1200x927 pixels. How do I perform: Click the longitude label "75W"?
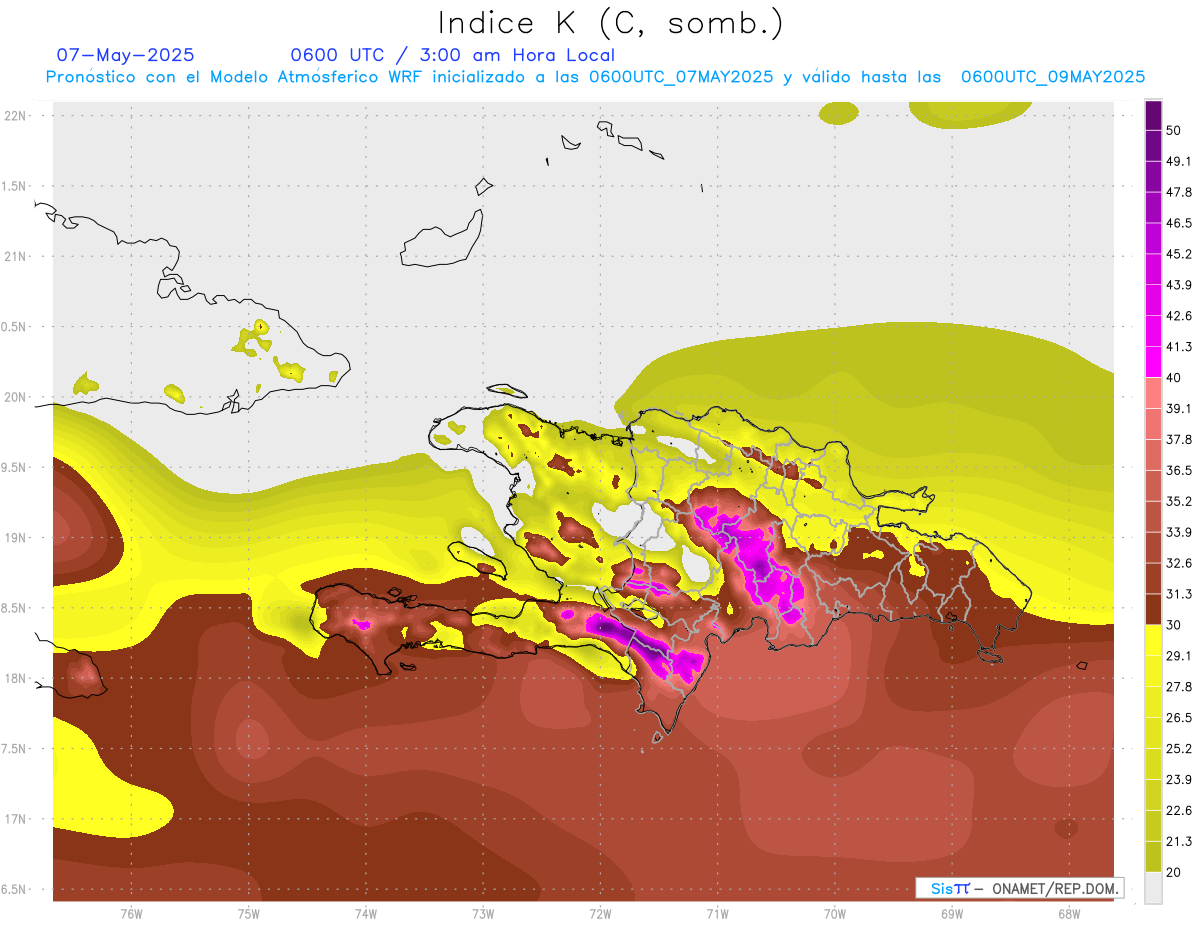(248, 914)
